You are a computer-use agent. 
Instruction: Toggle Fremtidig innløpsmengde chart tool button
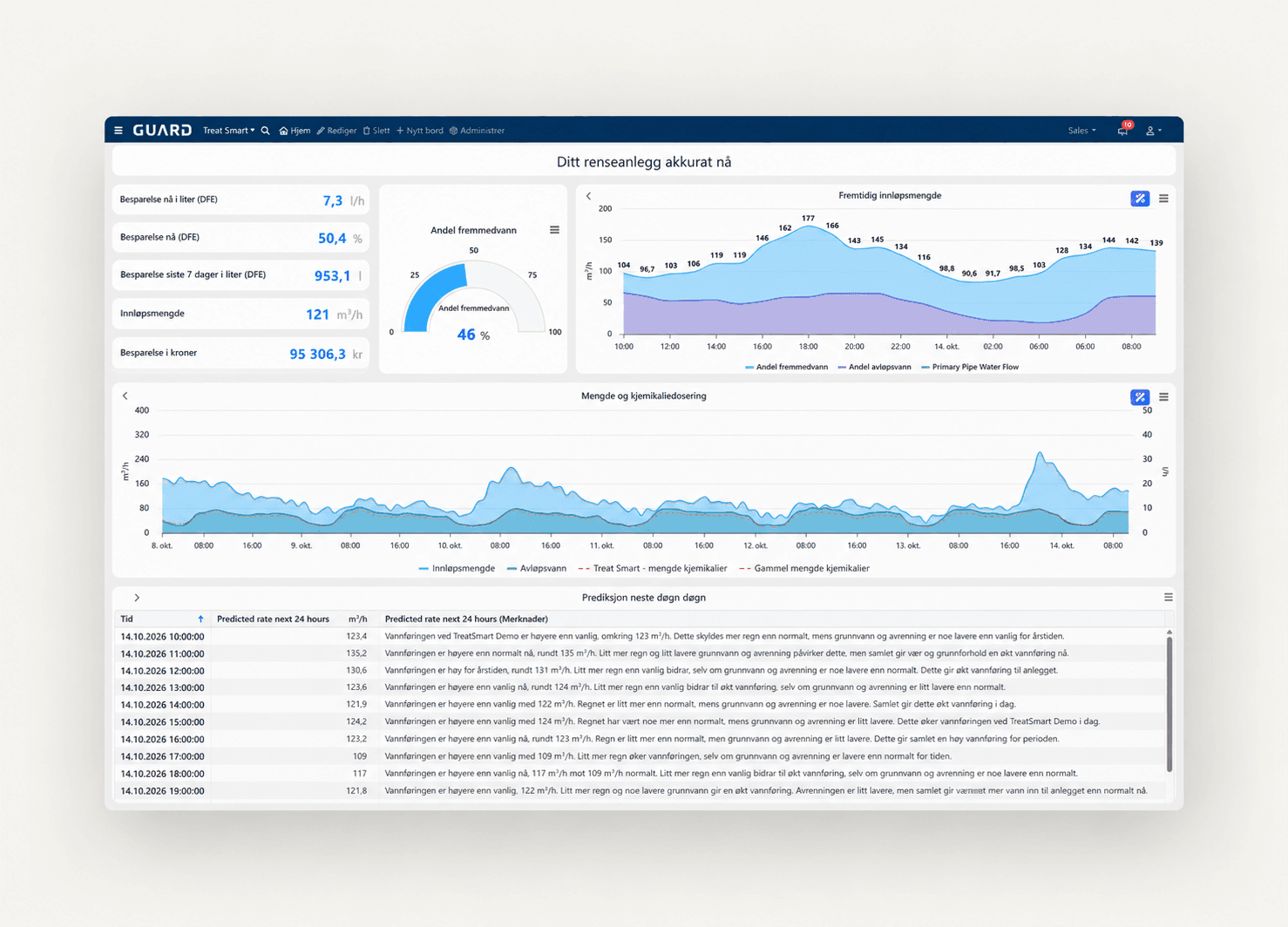point(1139,199)
